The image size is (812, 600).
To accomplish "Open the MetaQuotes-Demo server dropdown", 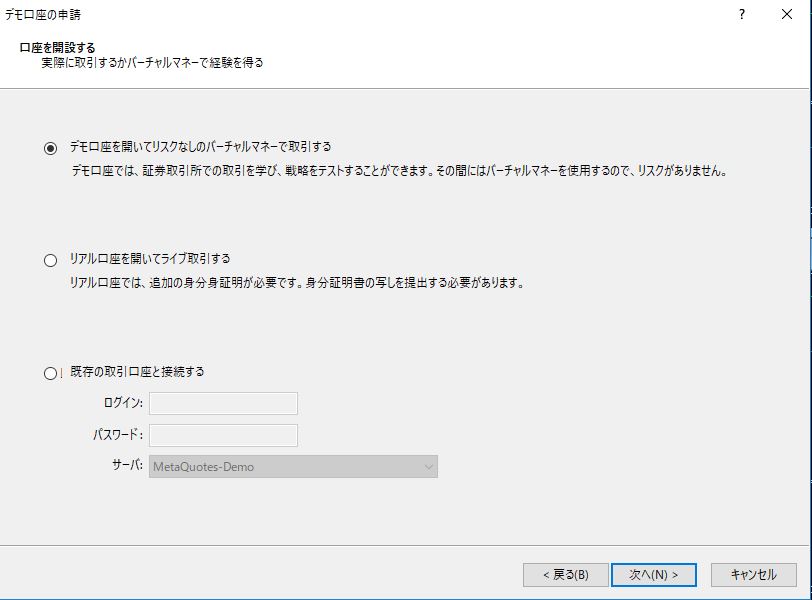I will tap(293, 466).
